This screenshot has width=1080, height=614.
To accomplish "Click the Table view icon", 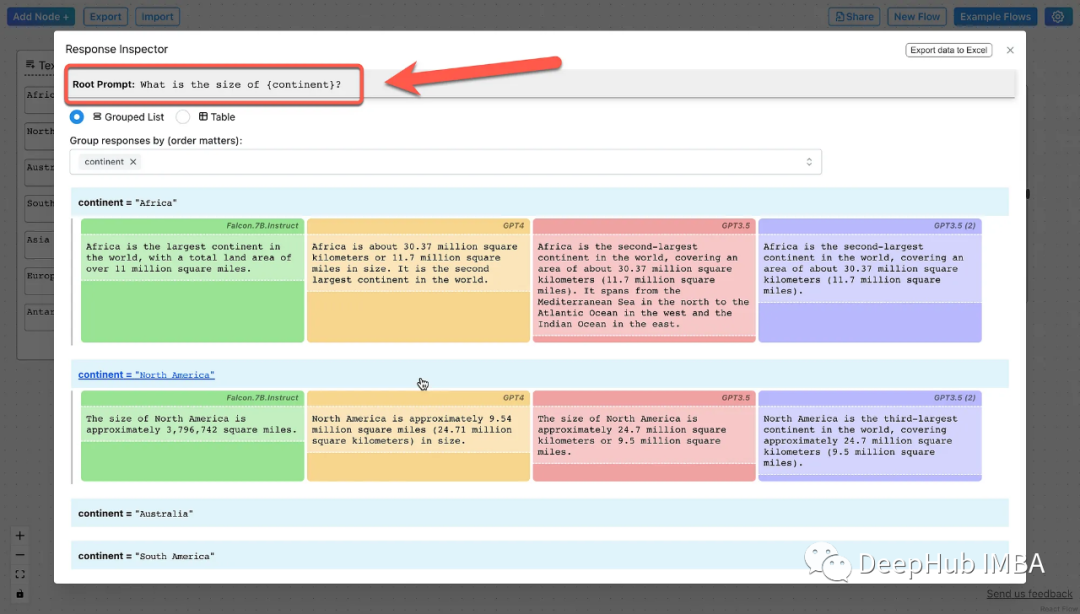I will pyautogui.click(x=203, y=116).
